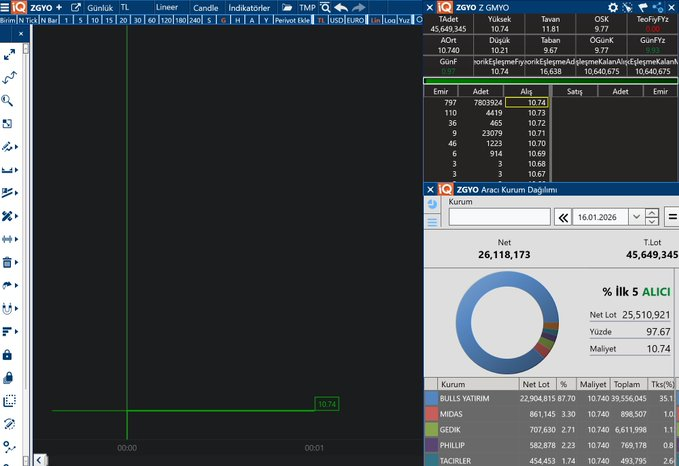The width and height of the screenshot is (679, 466).
Task: Open the symbol search magnifier icon
Action: 325,7
